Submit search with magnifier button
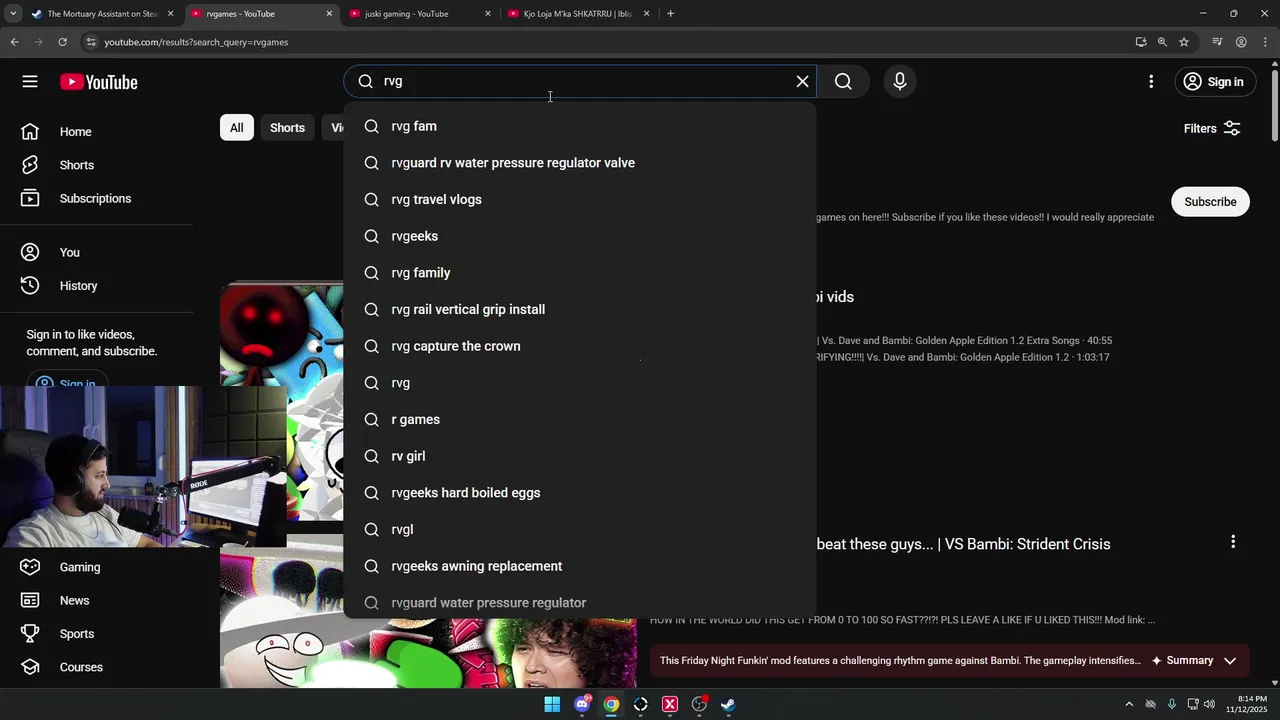 [843, 82]
